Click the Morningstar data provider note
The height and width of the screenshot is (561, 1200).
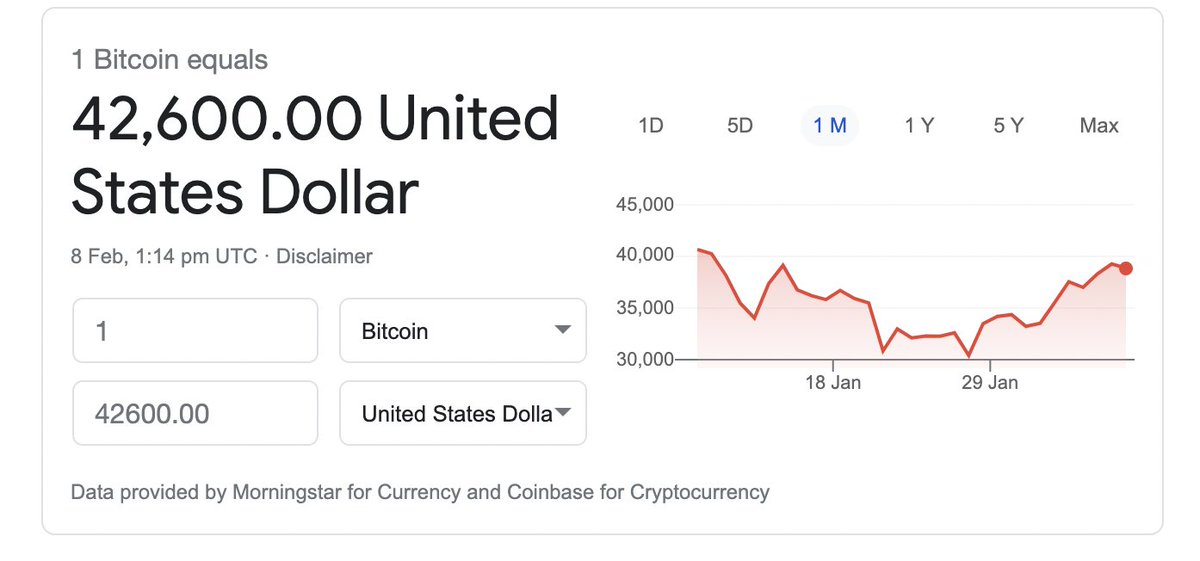[420, 492]
